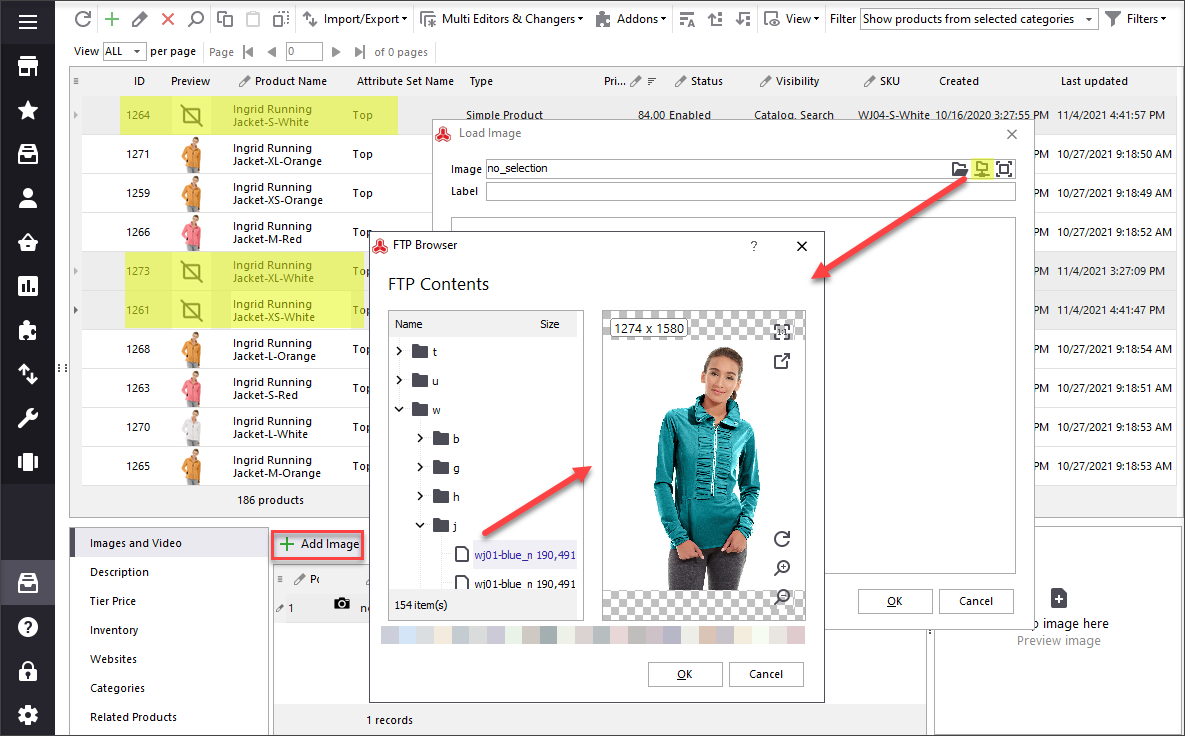The image size is (1185, 736).
Task: Collapse the j subfolder chevron
Action: [x=420, y=525]
